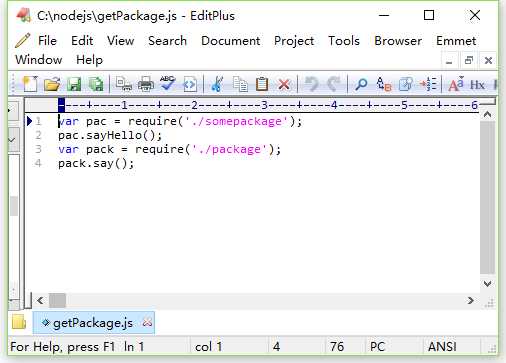This screenshot has height=363, width=506.
Task: Open Find with magnifier icon
Action: pyautogui.click(x=361, y=84)
